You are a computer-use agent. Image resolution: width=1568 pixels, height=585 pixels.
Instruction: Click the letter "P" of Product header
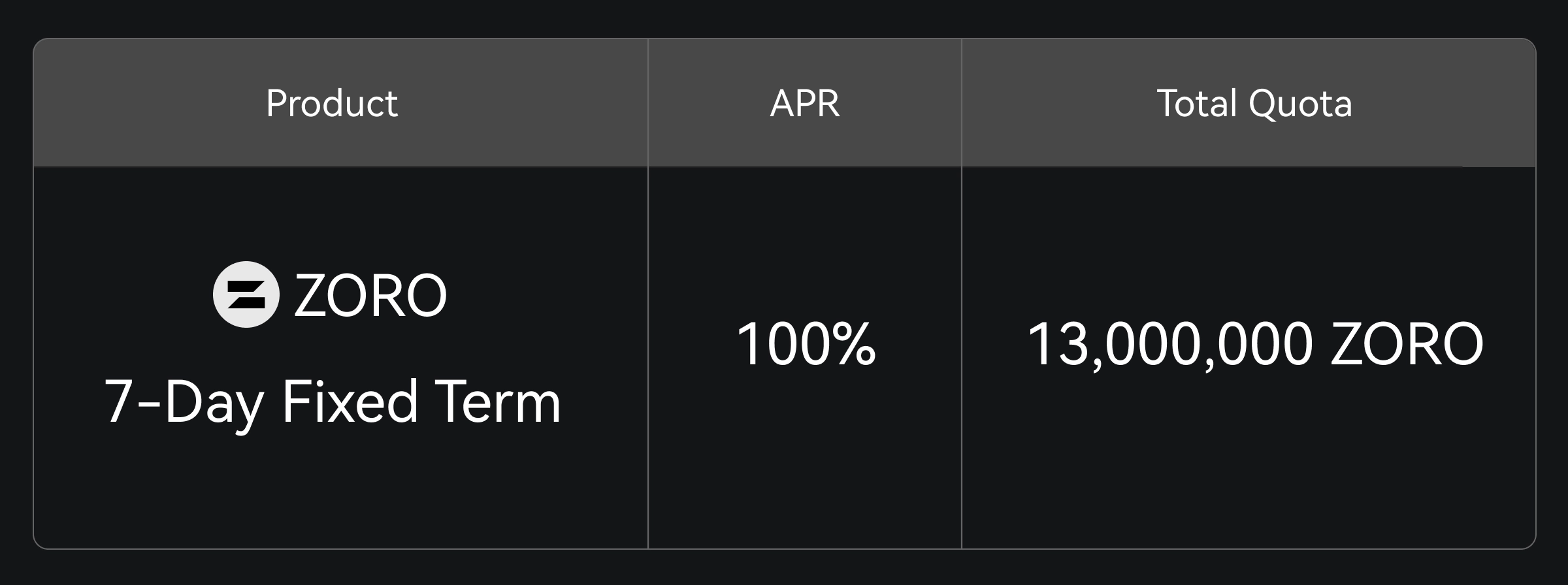(x=277, y=103)
